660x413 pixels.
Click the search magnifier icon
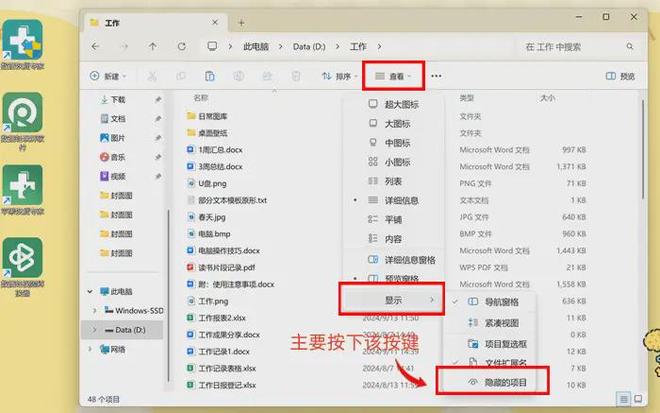click(630, 46)
